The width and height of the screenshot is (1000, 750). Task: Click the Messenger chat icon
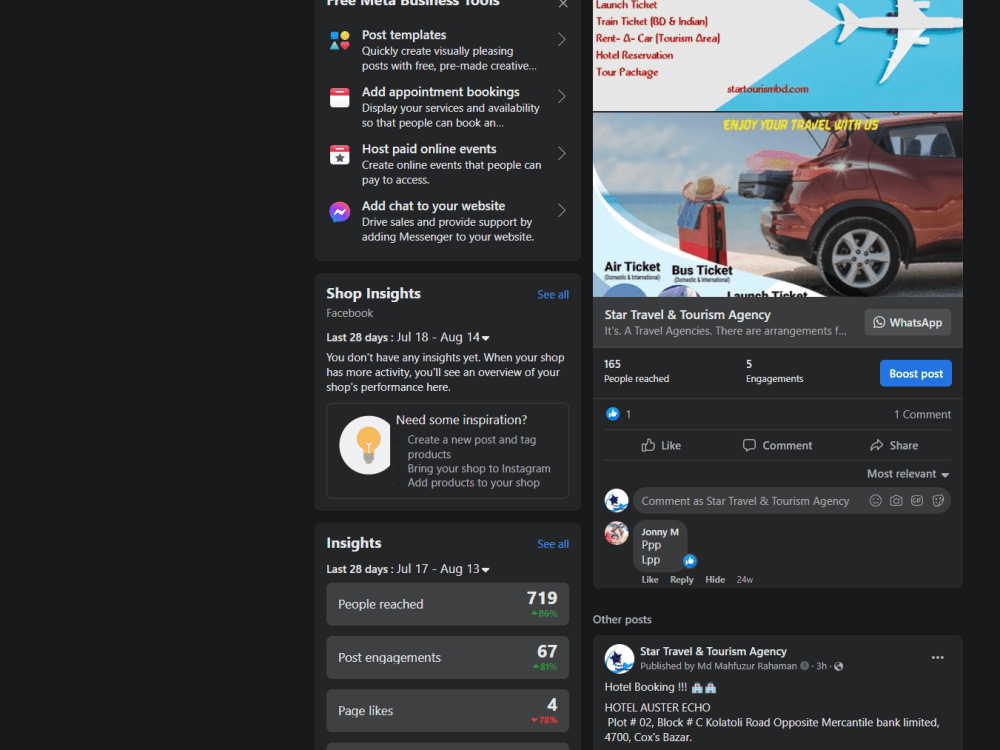(x=339, y=212)
